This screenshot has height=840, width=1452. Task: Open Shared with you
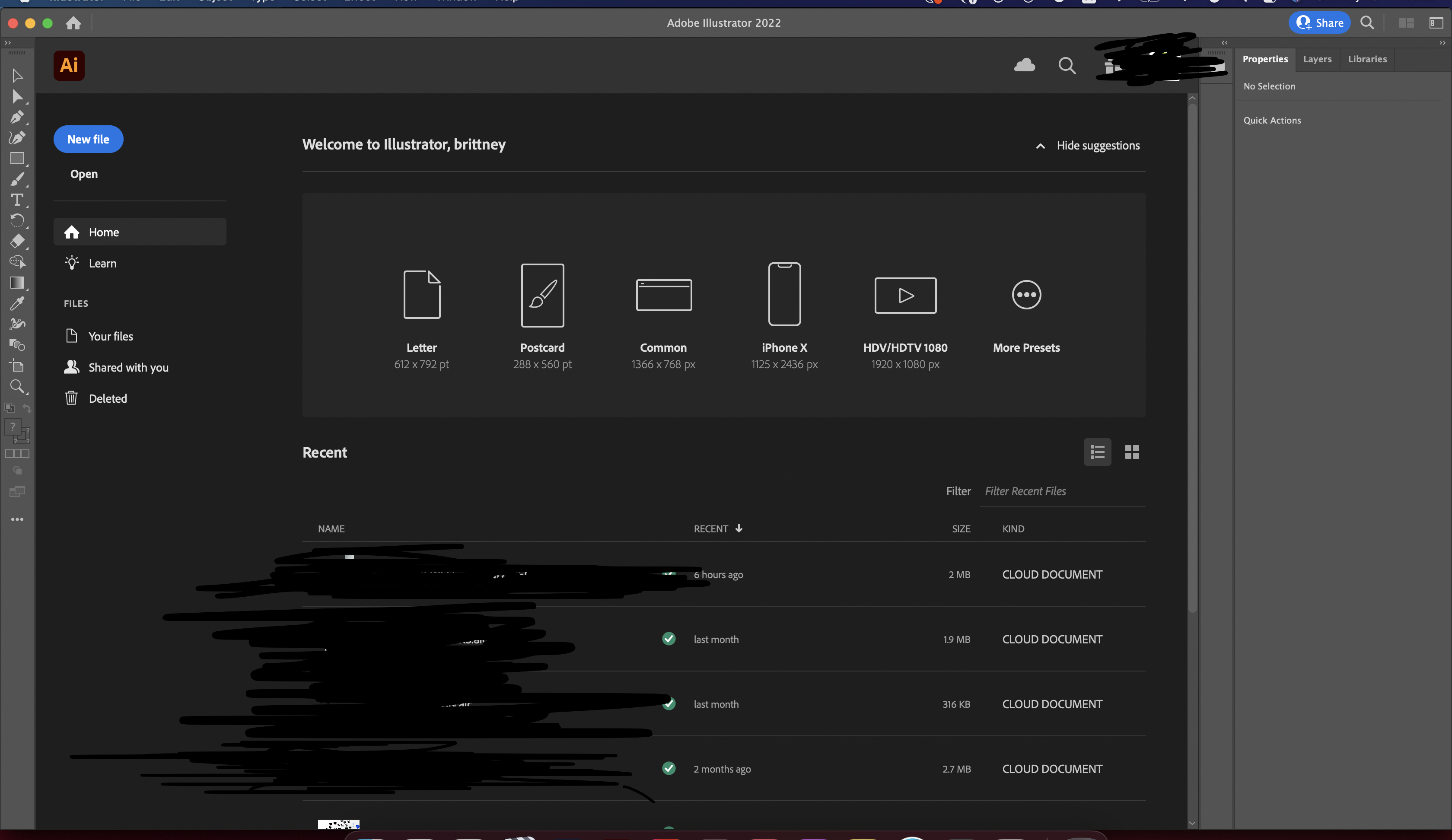tap(140, 368)
